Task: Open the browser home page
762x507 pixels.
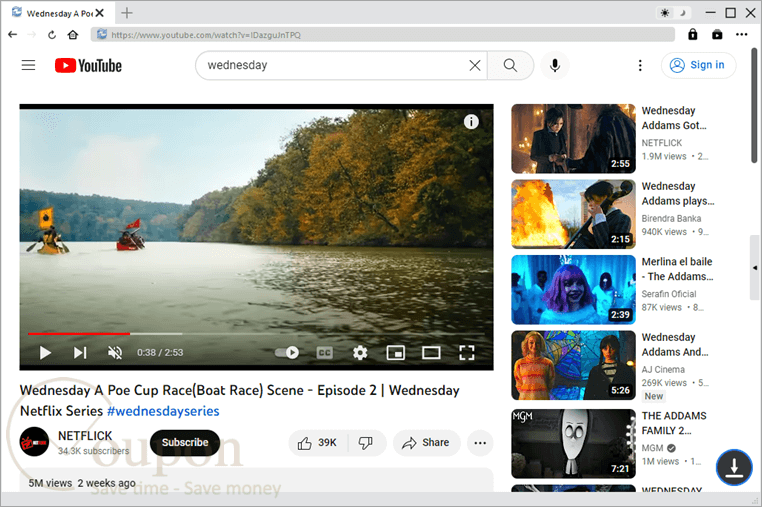Action: pyautogui.click(x=73, y=35)
